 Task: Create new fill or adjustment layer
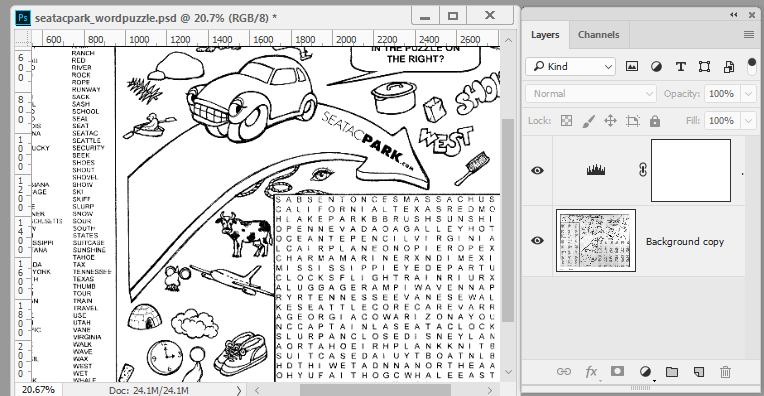click(645, 372)
